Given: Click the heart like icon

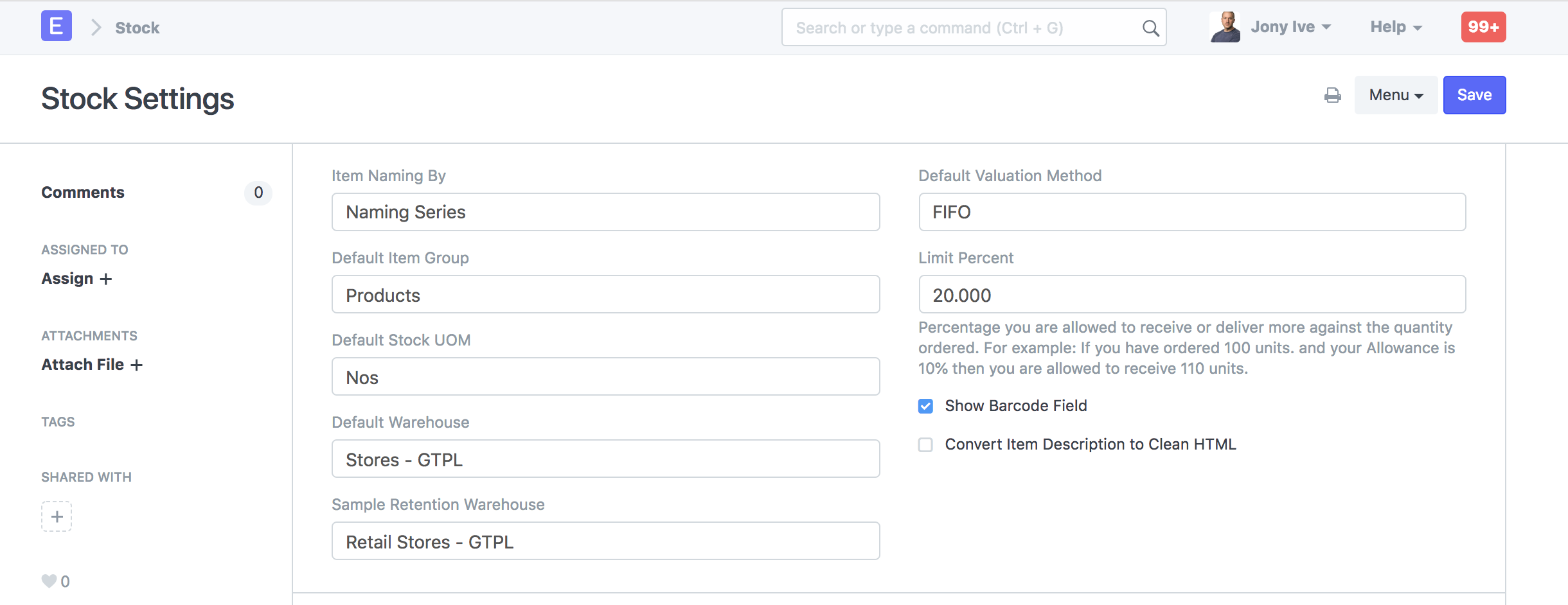Looking at the screenshot, I should [x=49, y=581].
